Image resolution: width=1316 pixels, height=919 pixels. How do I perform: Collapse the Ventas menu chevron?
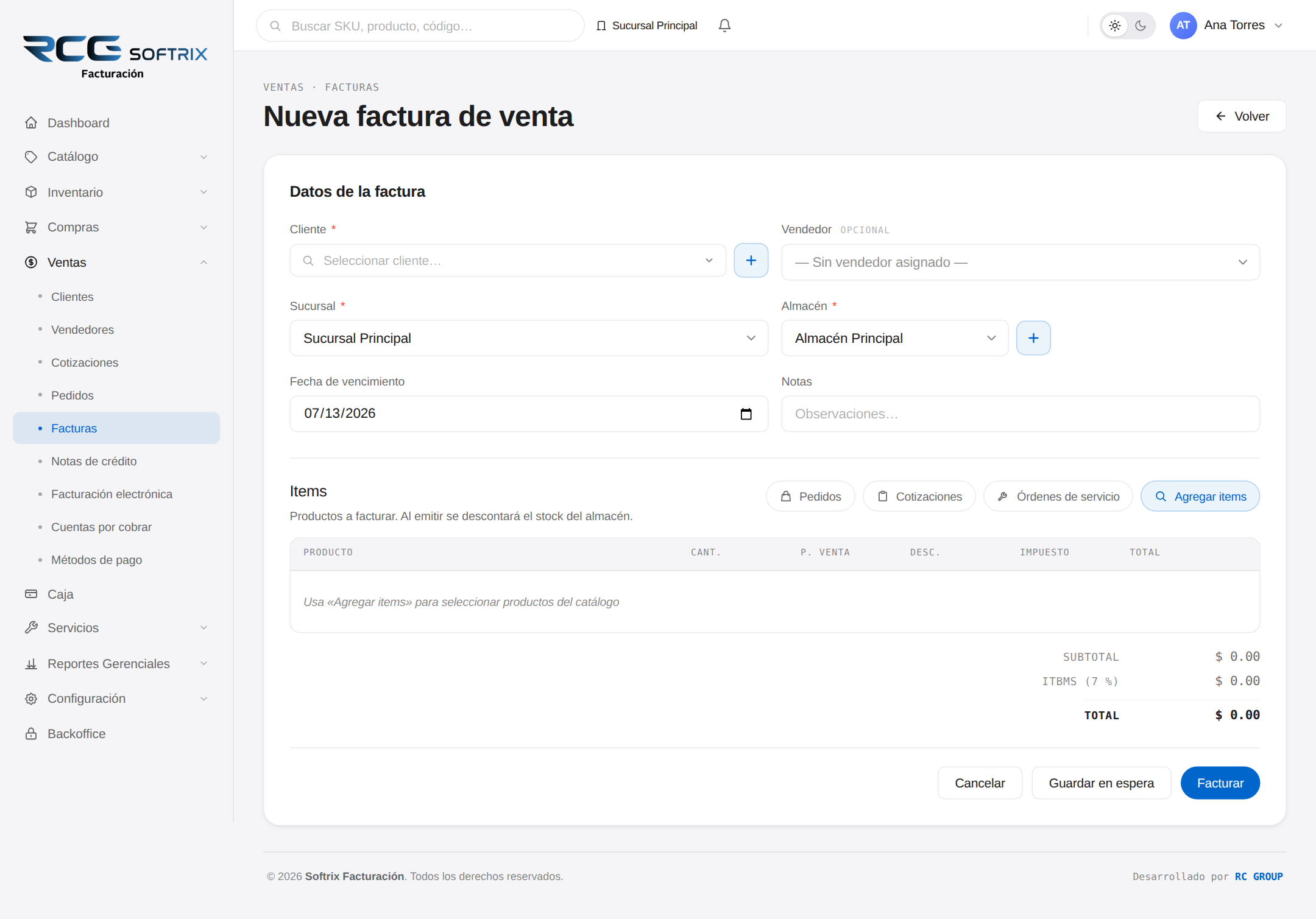[203, 262]
